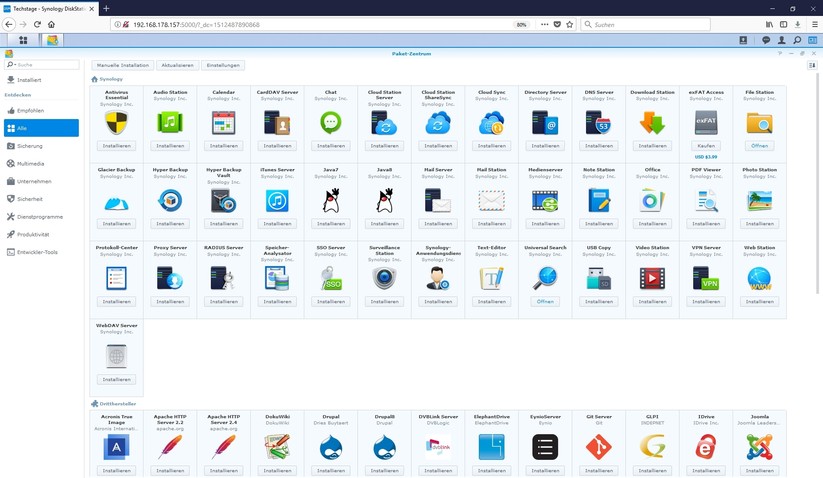This screenshot has width=823, height=478.
Task: Open the DSM main menu grid icon
Action: pyautogui.click(x=23, y=40)
